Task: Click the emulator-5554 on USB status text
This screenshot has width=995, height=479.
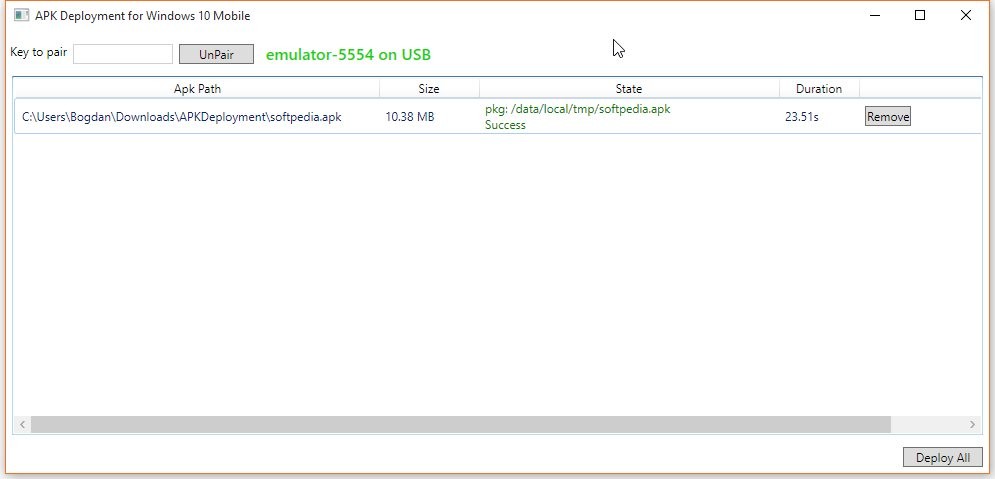Action: (348, 55)
